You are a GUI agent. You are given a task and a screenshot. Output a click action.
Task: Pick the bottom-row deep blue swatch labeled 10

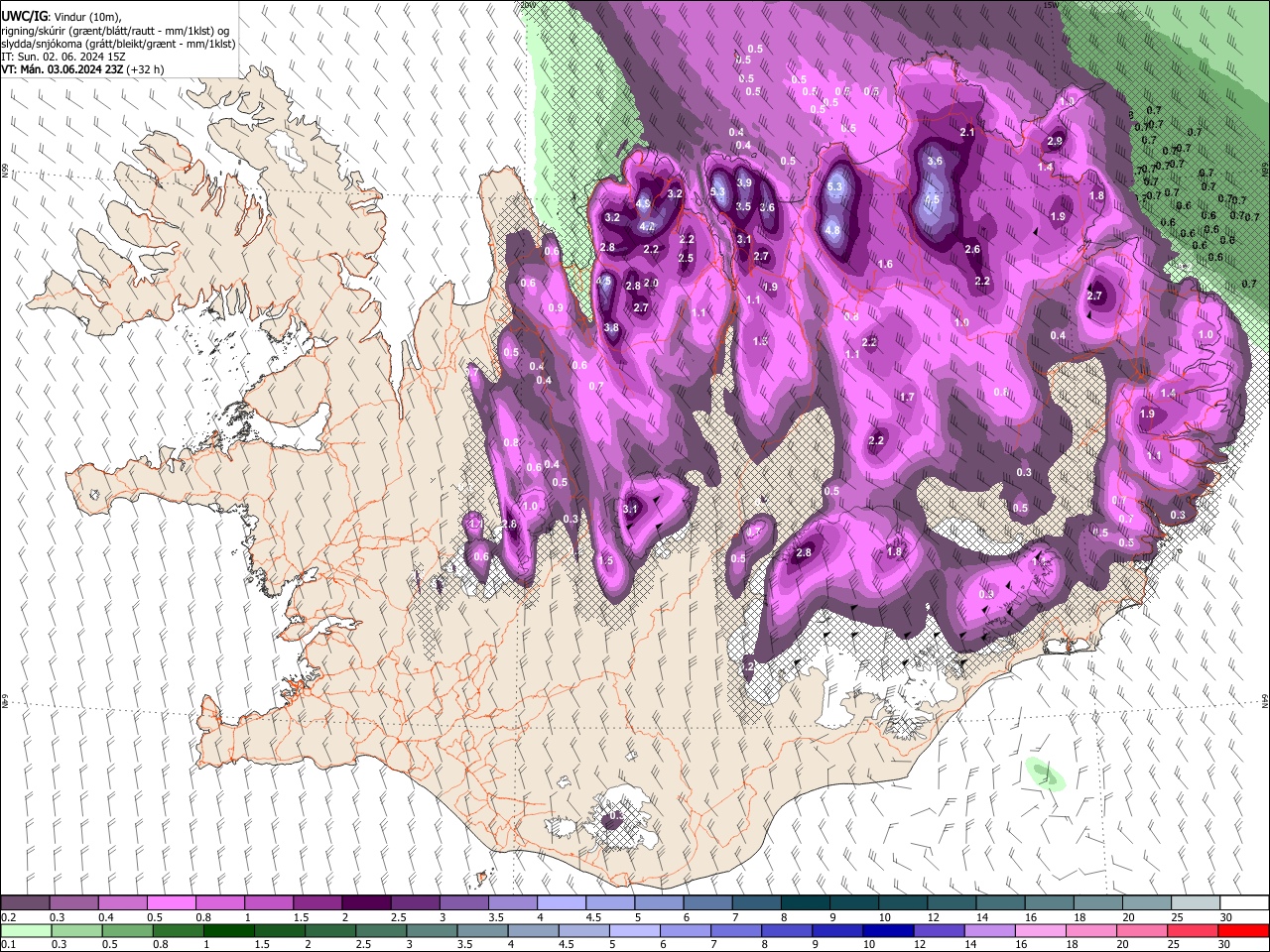pos(887,930)
